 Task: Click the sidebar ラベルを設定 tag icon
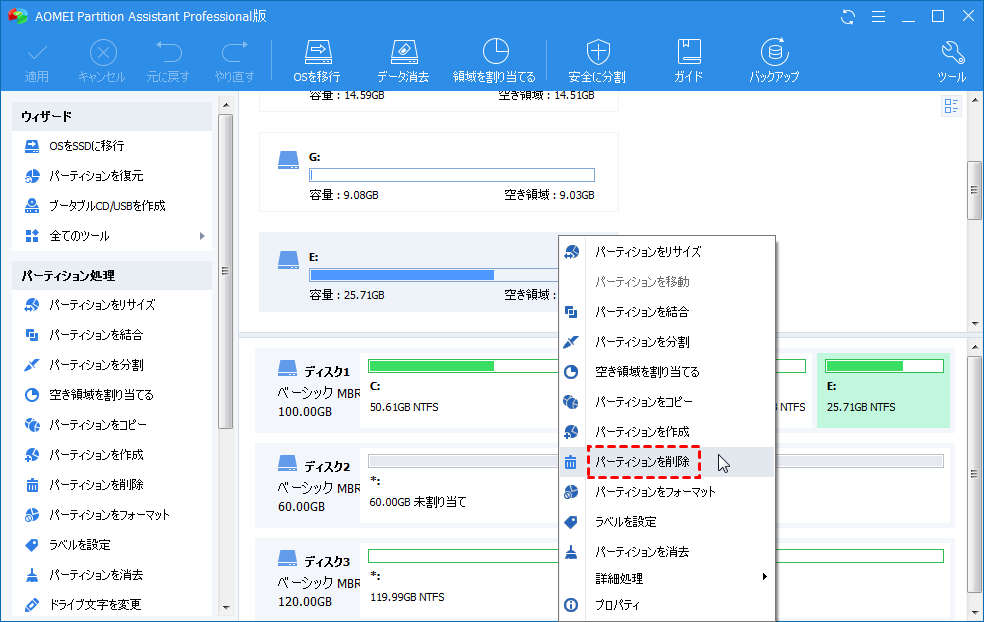click(x=32, y=545)
